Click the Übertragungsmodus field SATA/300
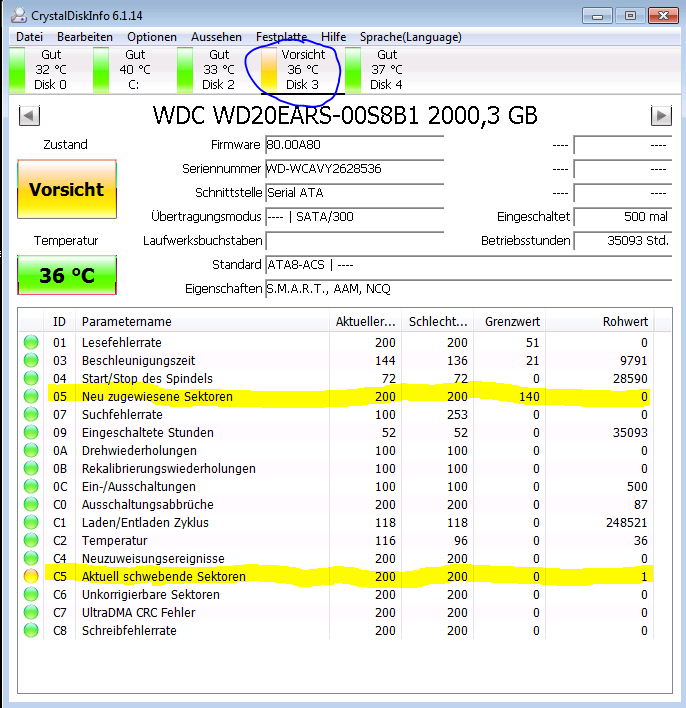 [355, 217]
